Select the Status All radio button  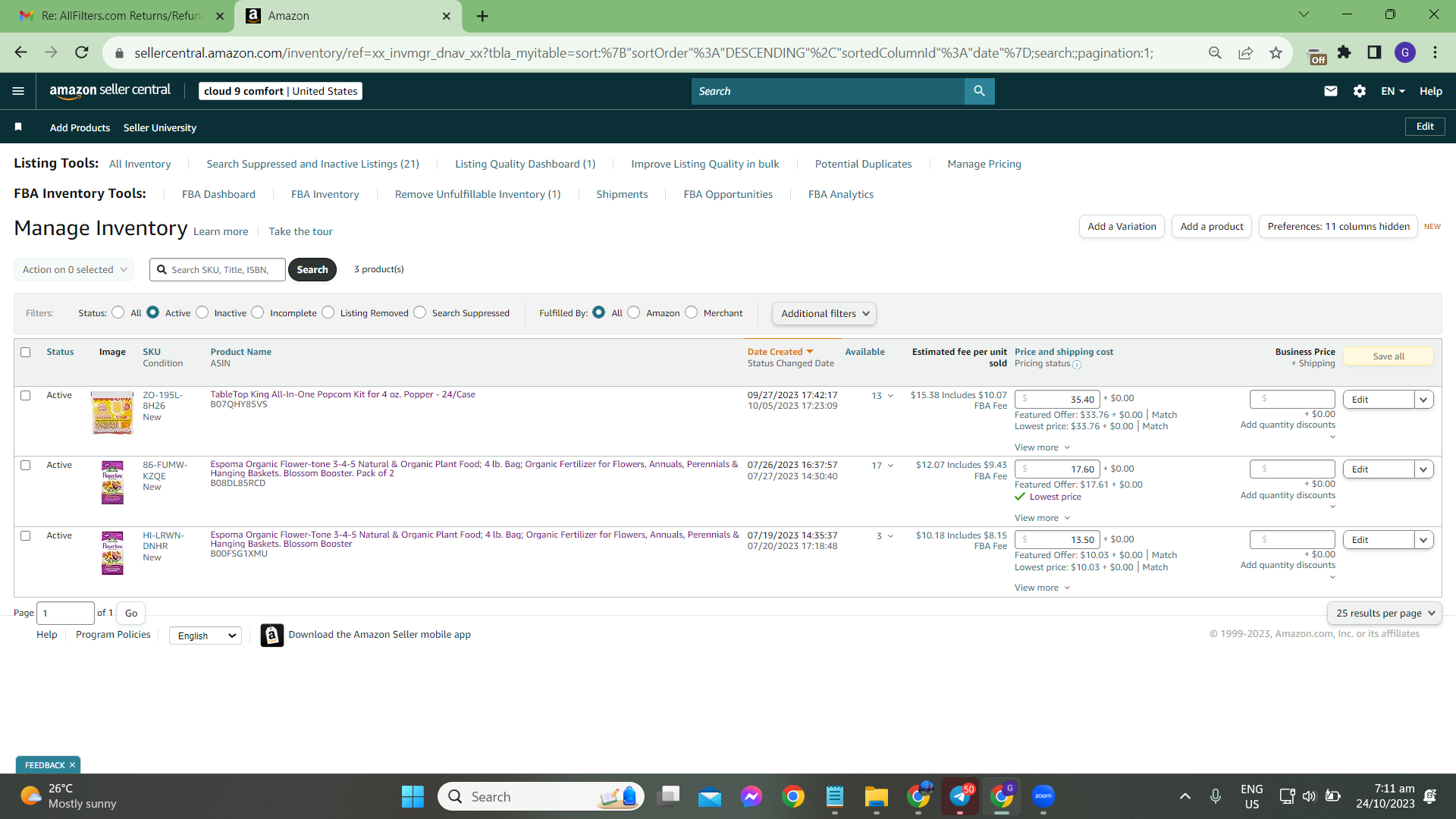pos(118,312)
